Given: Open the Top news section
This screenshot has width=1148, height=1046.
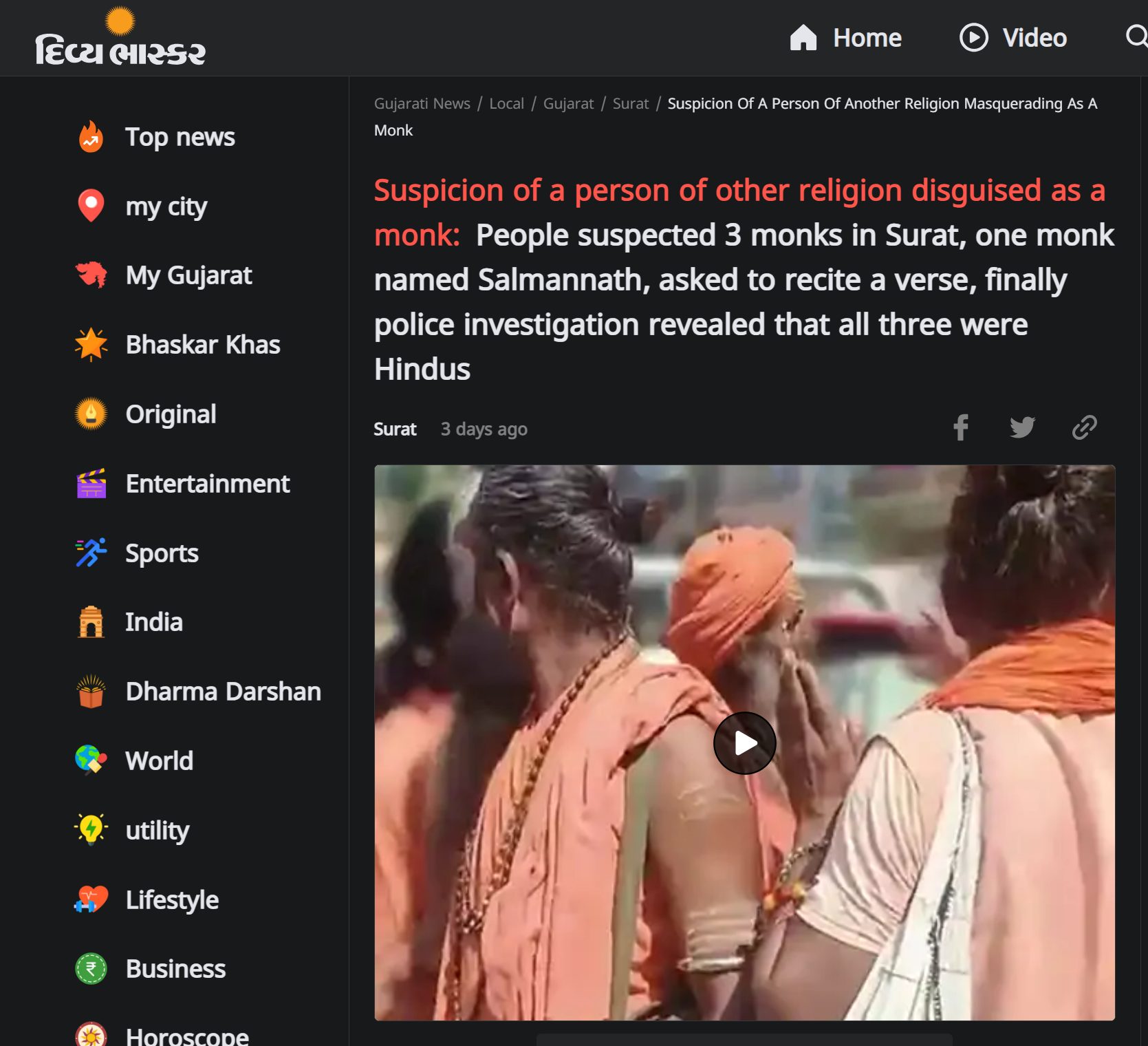Looking at the screenshot, I should pyautogui.click(x=180, y=137).
